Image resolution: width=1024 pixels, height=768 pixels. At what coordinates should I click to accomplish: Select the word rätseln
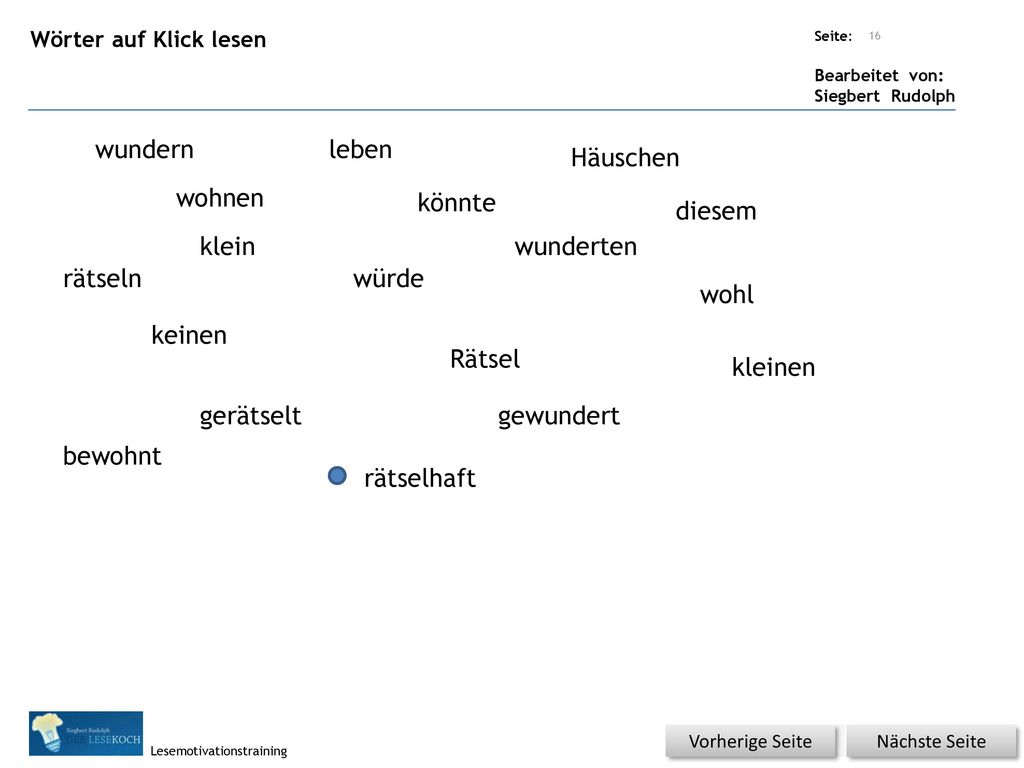click(102, 279)
